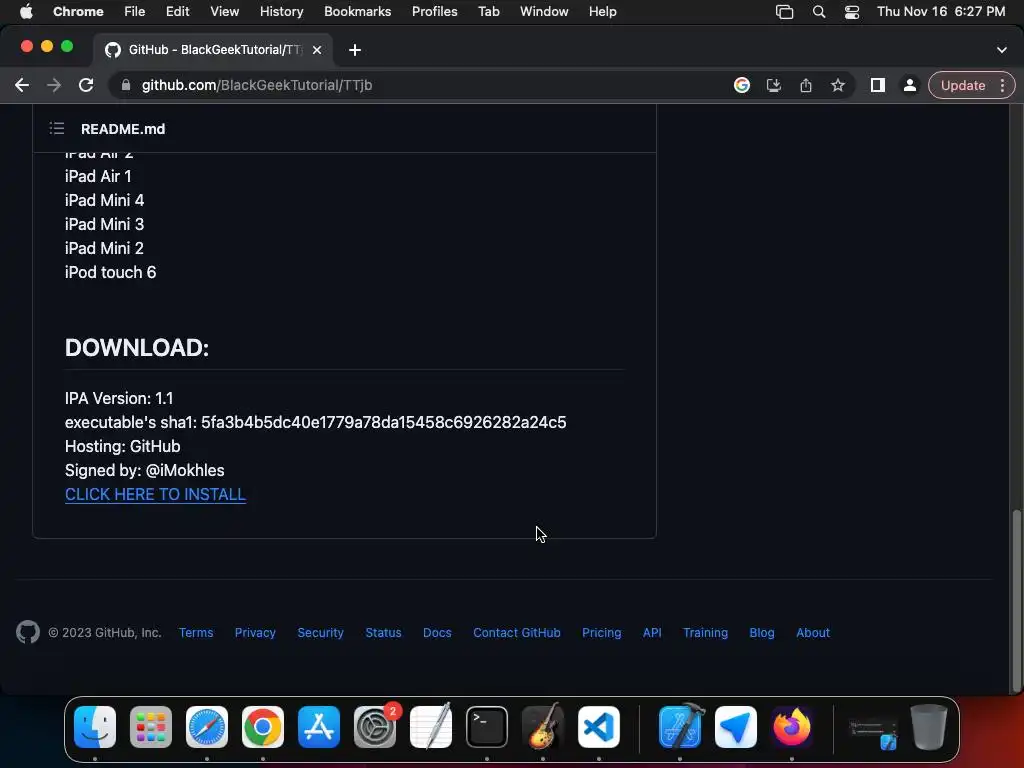Open System Settings in the Dock
Screen dimensions: 1024x768
pos(375,727)
